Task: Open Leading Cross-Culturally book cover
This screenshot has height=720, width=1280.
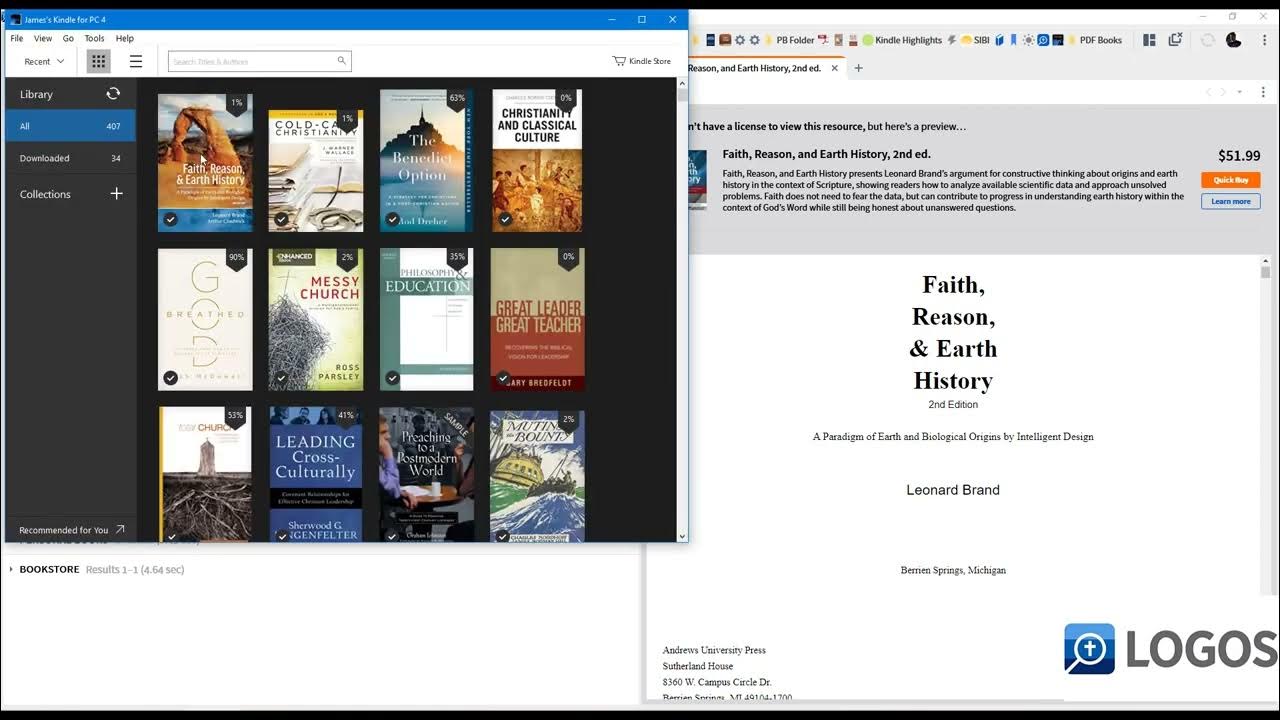Action: click(316, 474)
